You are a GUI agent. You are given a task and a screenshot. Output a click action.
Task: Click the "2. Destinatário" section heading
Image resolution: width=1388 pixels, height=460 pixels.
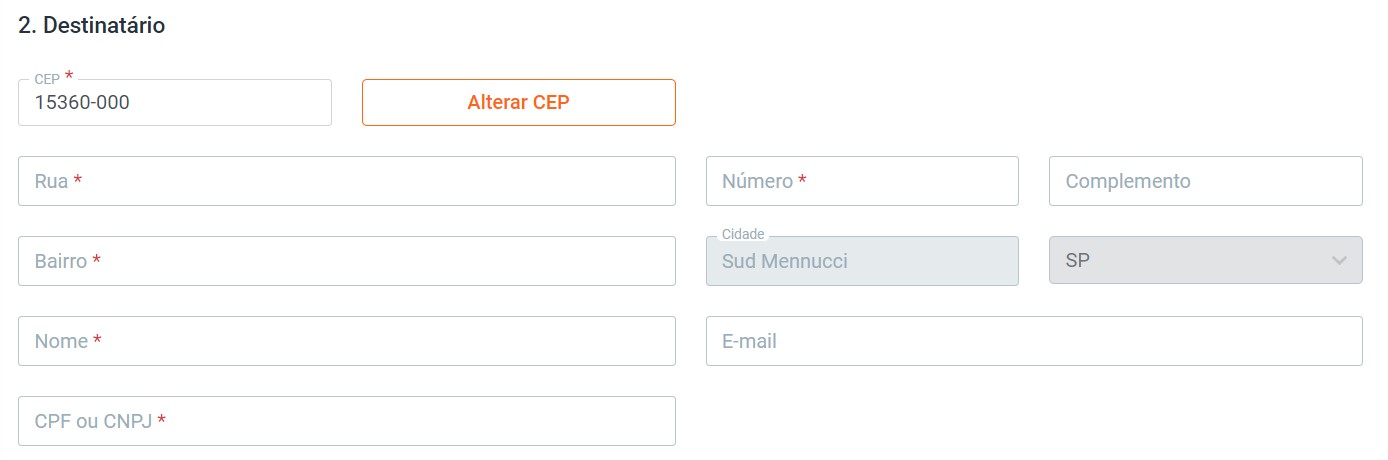point(92,26)
